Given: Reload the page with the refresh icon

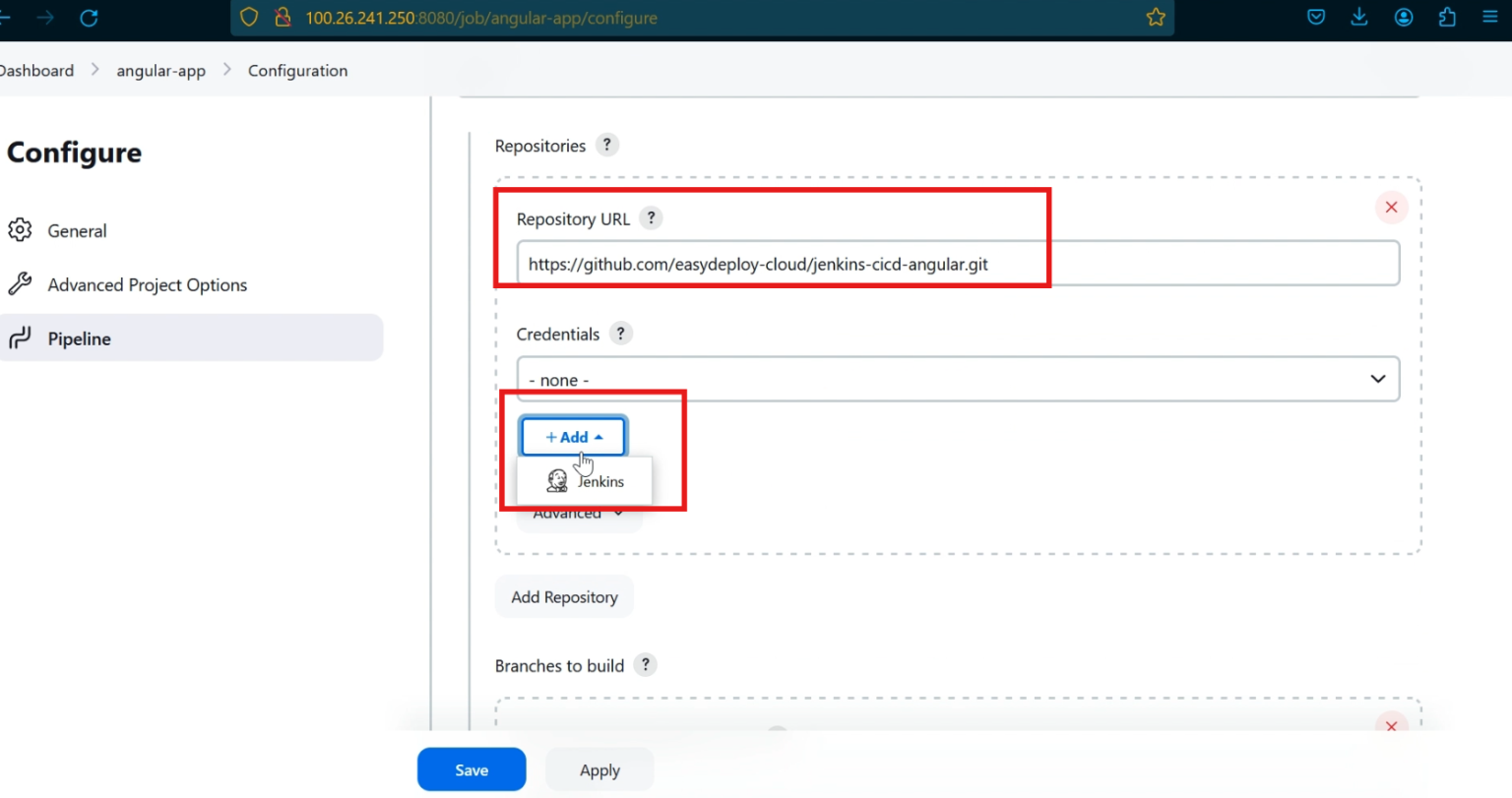Looking at the screenshot, I should click(x=89, y=17).
